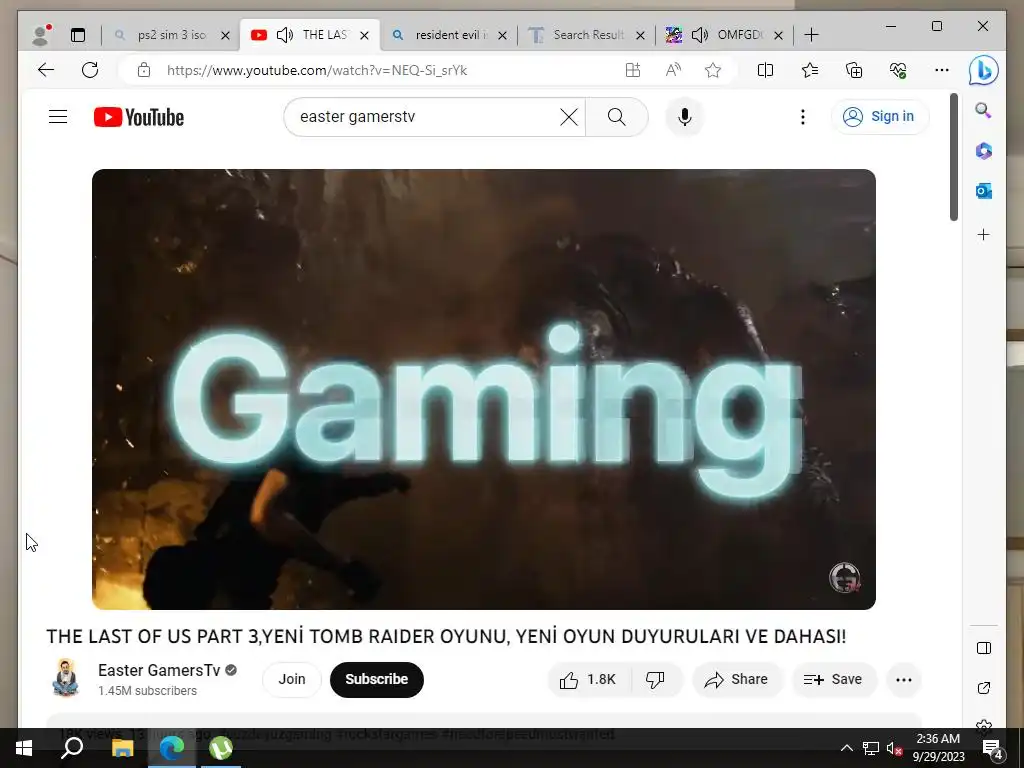Mute the OMFGD tab audio icon
Image resolution: width=1024 pixels, height=768 pixels.
pos(699,35)
